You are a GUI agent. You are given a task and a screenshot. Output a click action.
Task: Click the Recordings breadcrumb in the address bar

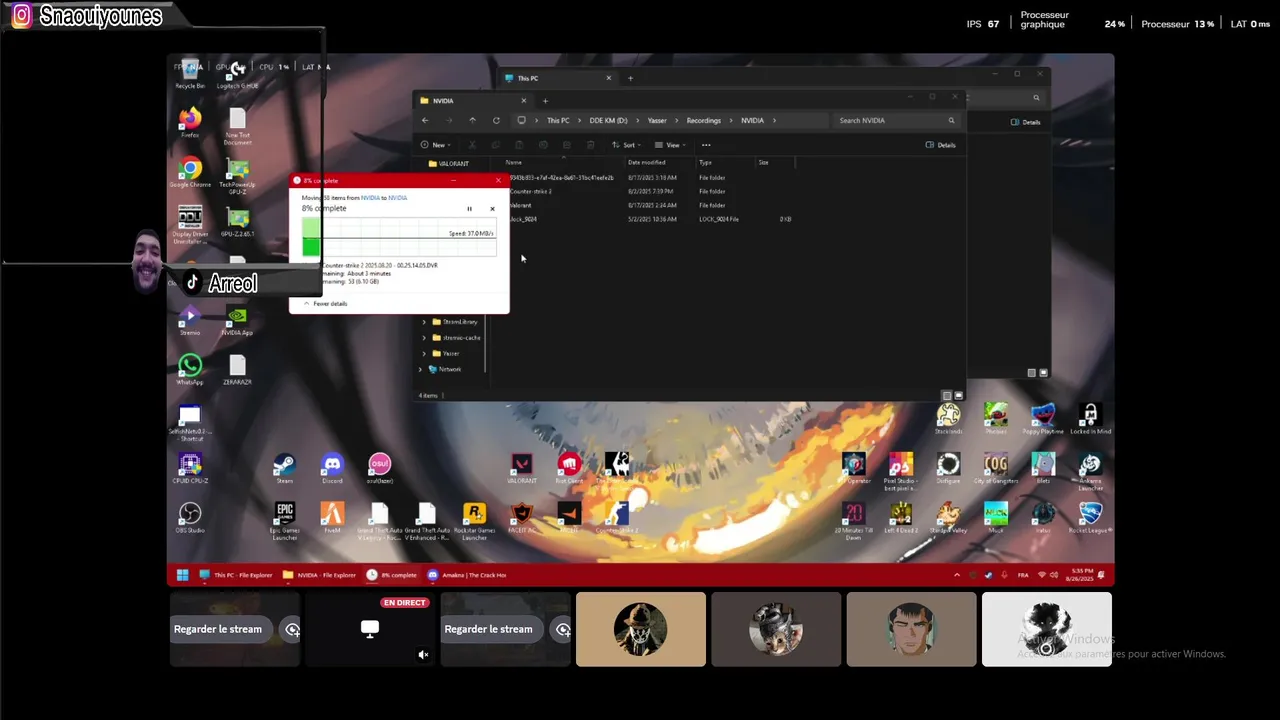point(703,120)
